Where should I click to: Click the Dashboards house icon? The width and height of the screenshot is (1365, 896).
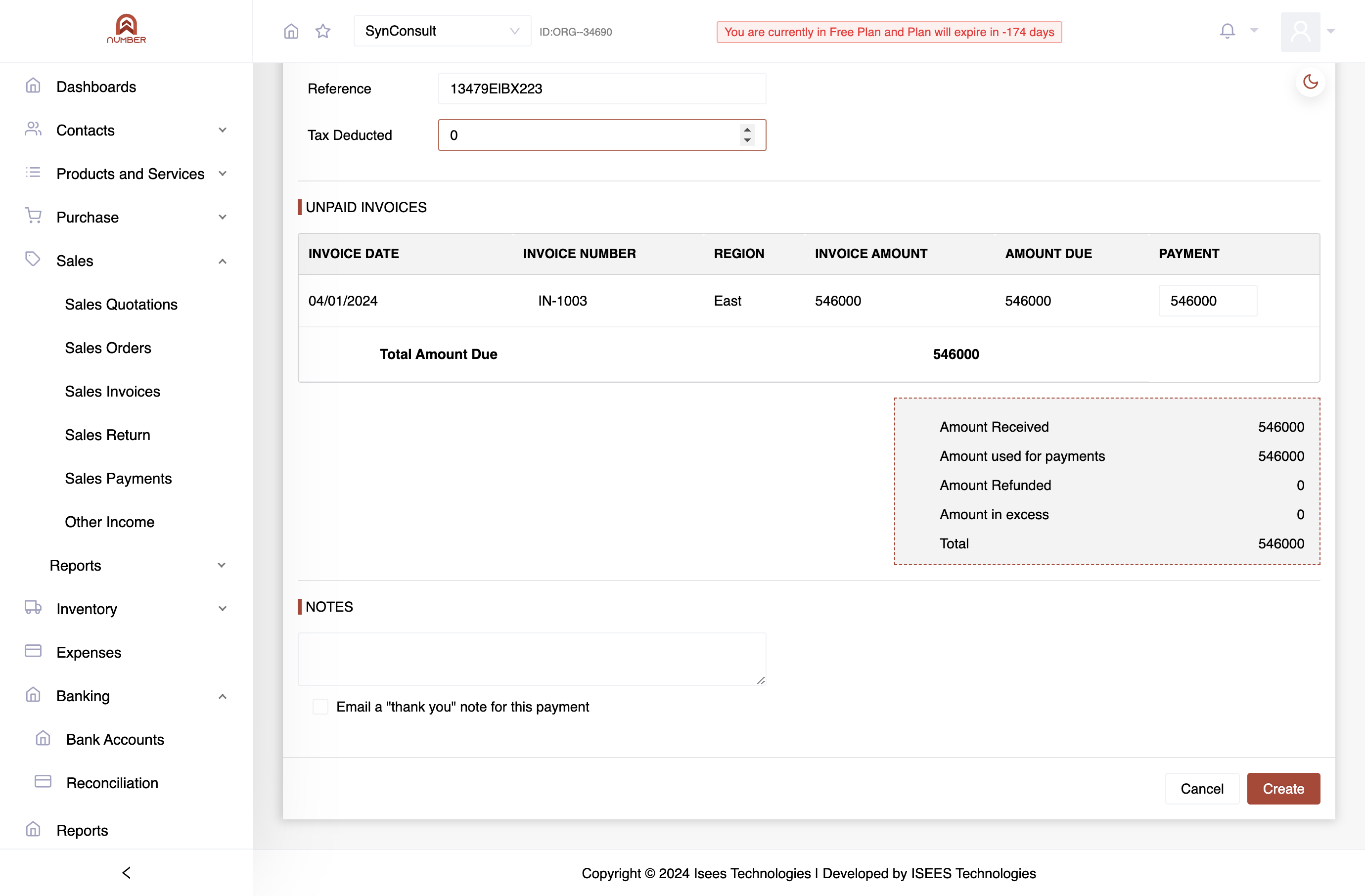click(33, 86)
